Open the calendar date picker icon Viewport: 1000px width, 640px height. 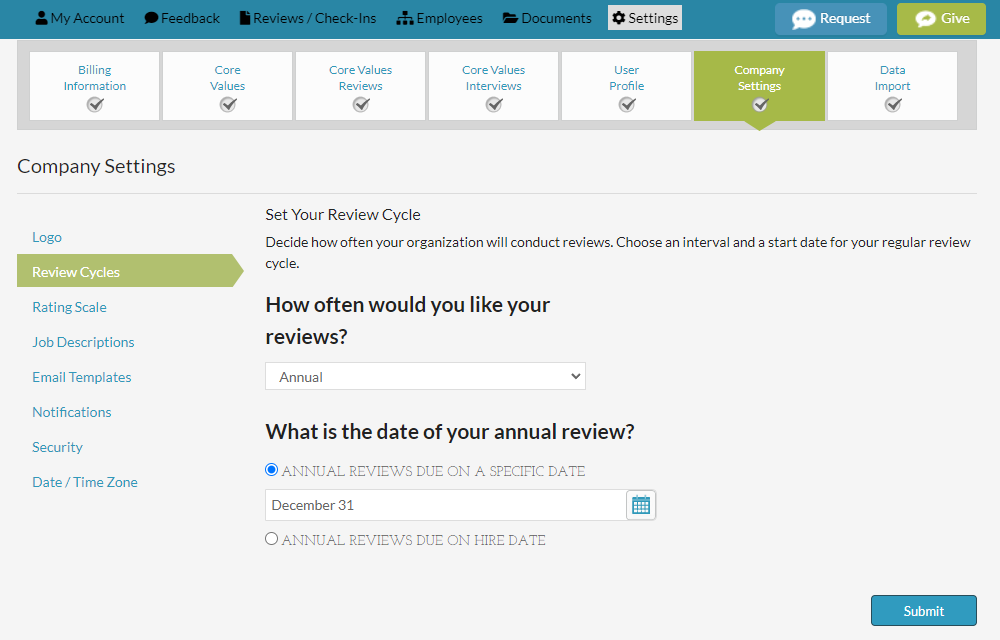click(x=641, y=505)
